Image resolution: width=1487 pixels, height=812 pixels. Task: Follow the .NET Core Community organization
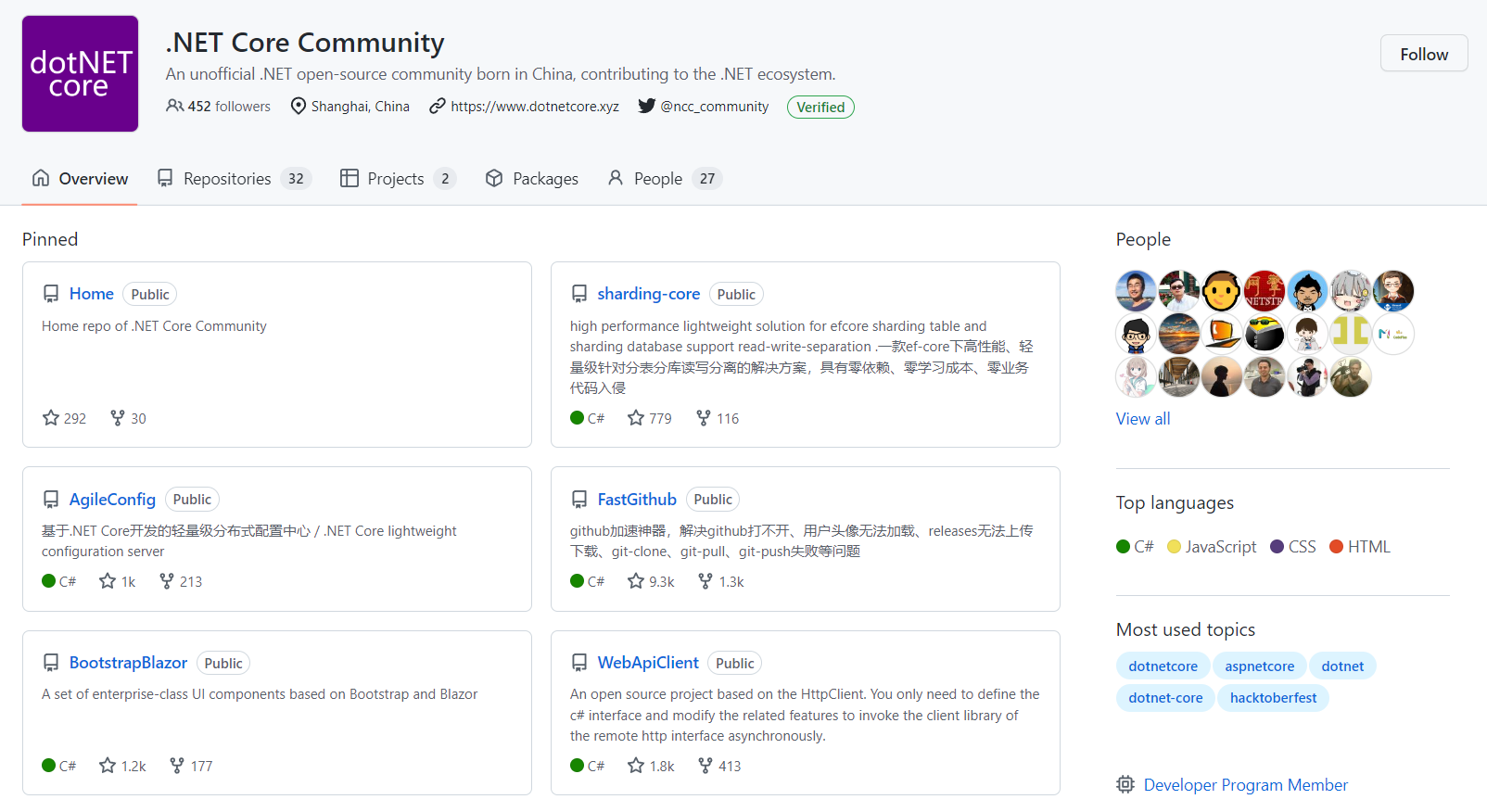1424,54
